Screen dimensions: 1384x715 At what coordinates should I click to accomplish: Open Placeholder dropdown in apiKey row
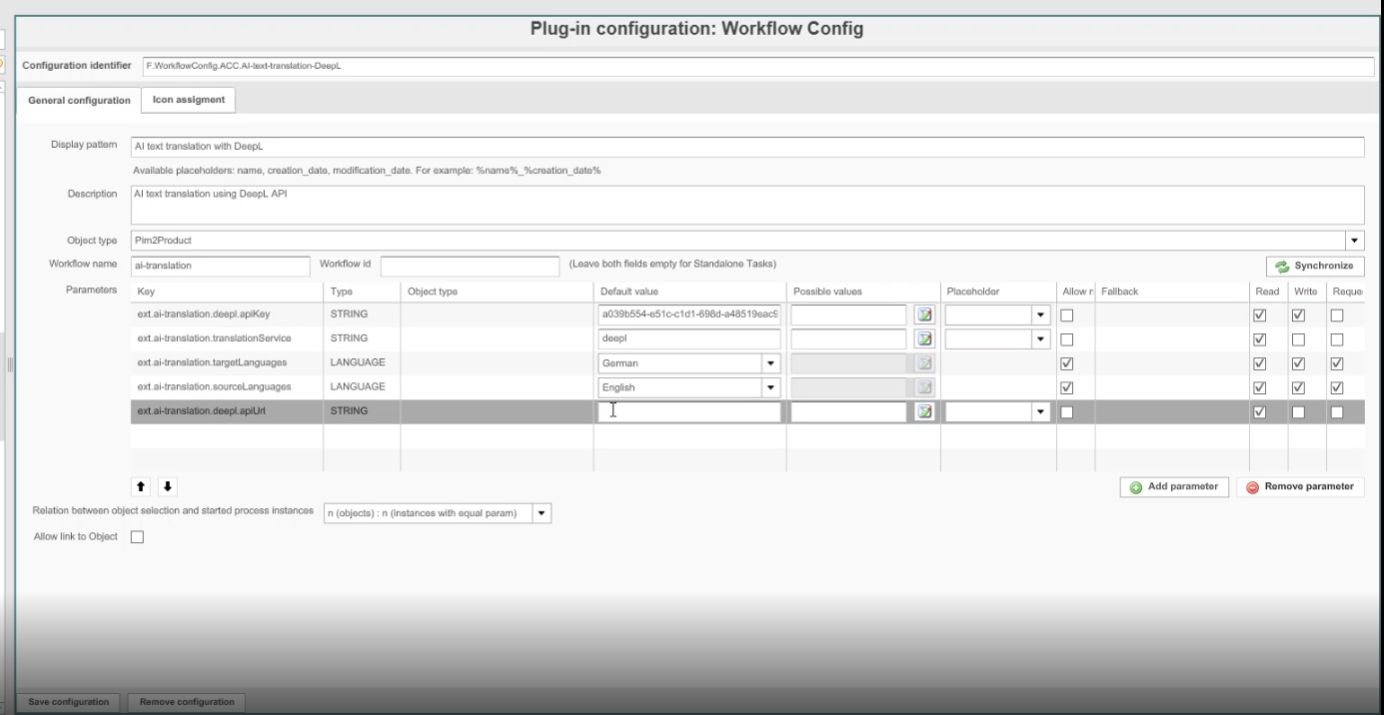click(x=1041, y=315)
